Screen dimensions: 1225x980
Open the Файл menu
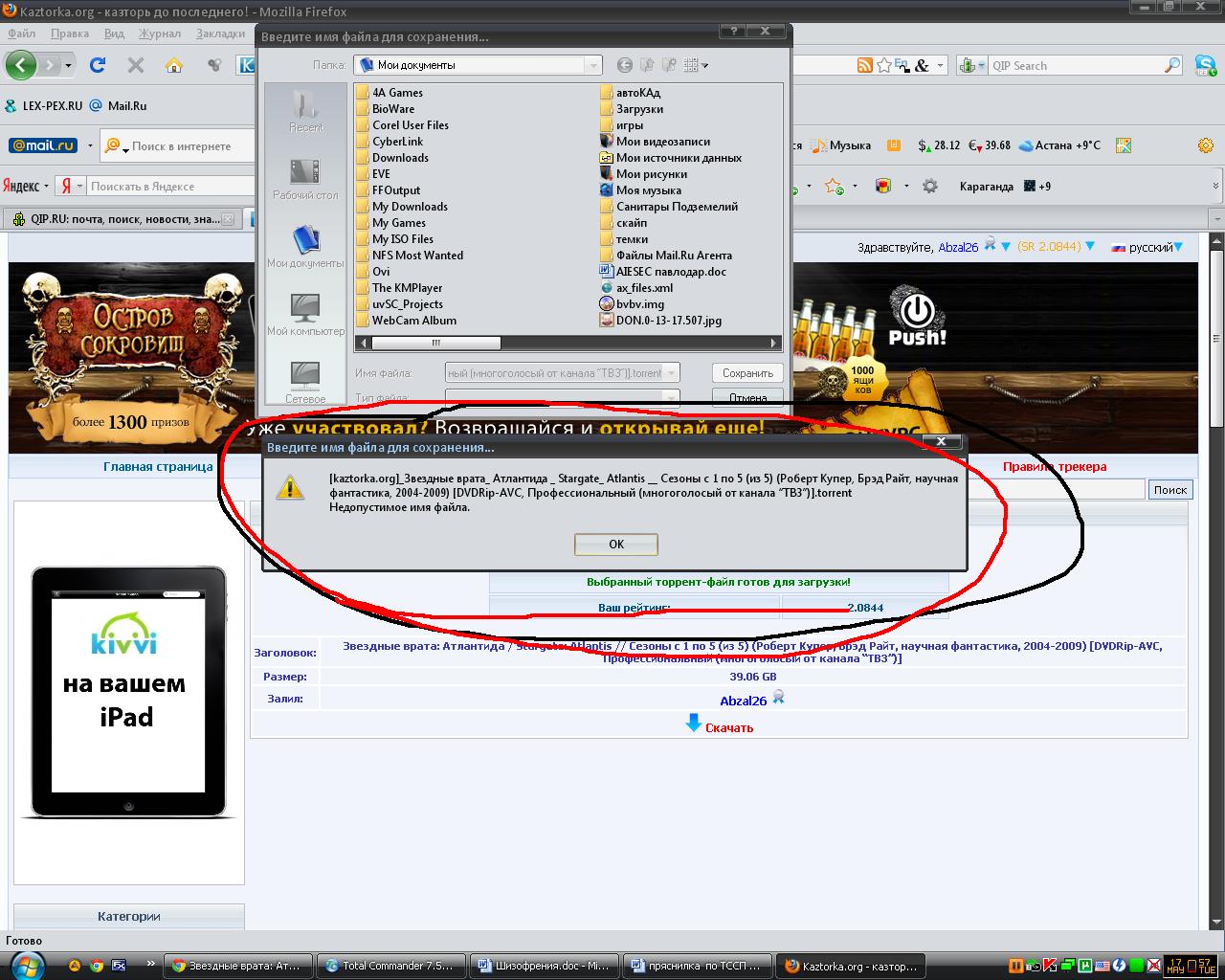[21, 33]
